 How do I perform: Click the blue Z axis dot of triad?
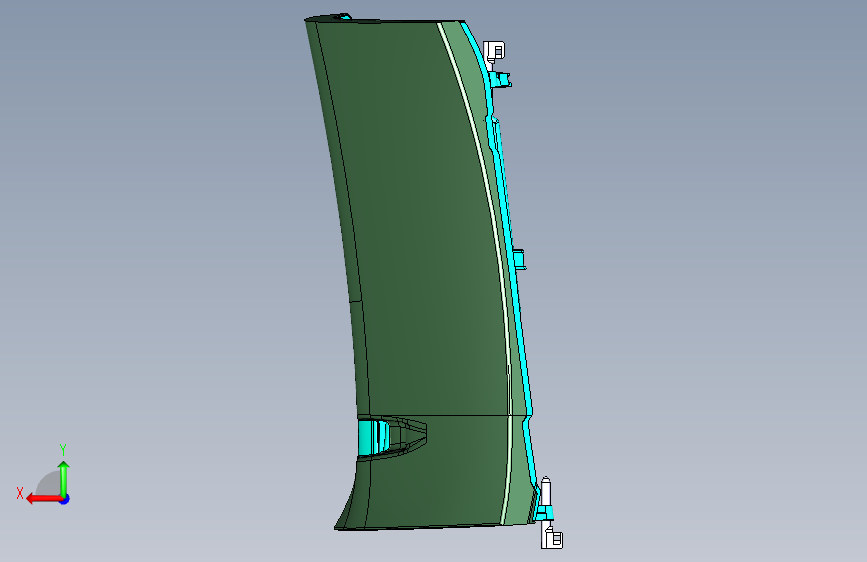coord(65,499)
